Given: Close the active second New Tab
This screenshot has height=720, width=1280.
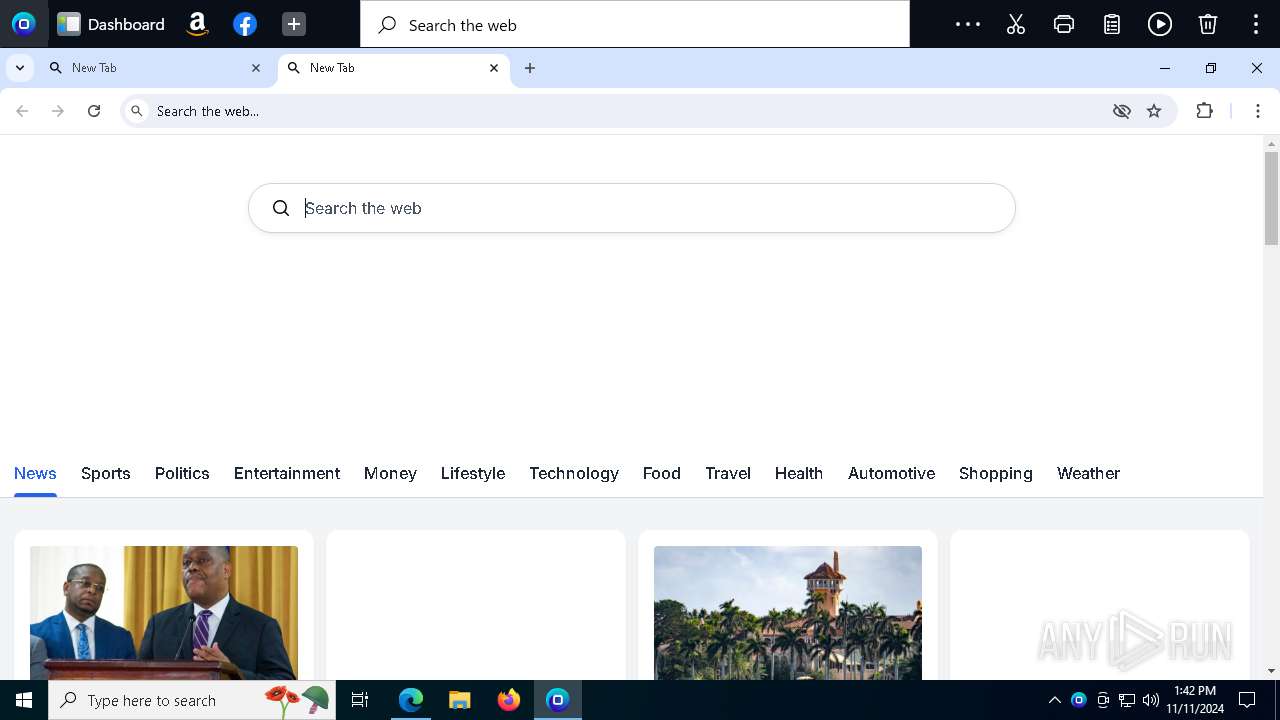Looking at the screenshot, I should coord(494,68).
